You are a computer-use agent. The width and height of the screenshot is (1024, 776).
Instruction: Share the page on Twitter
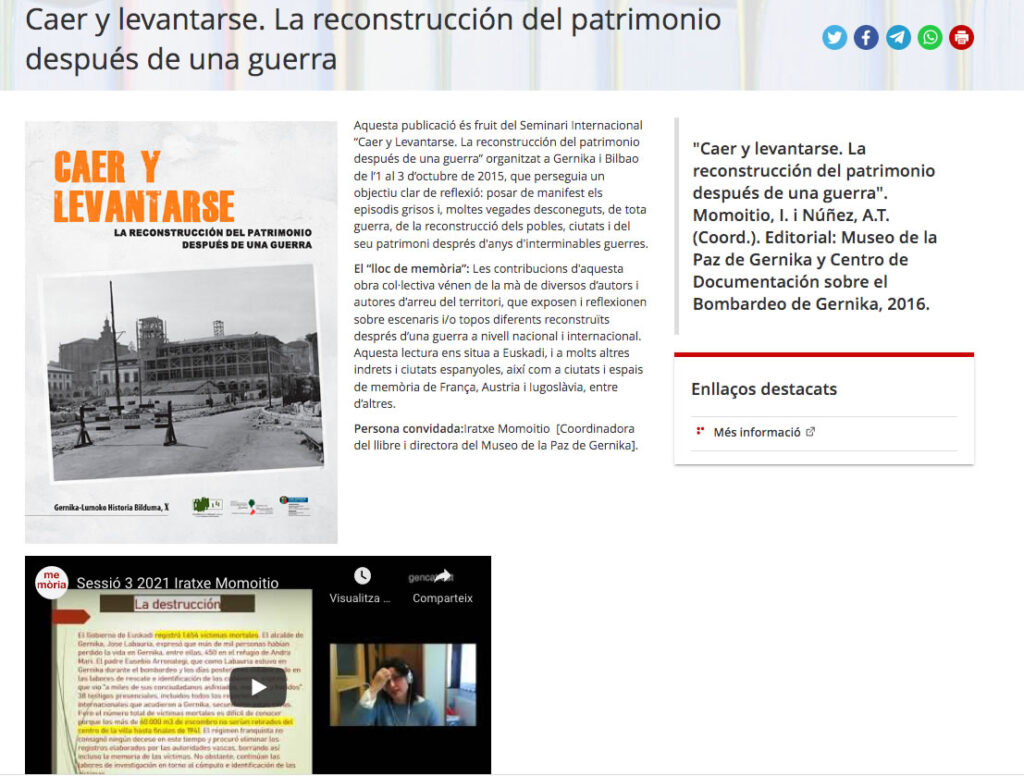pos(834,38)
